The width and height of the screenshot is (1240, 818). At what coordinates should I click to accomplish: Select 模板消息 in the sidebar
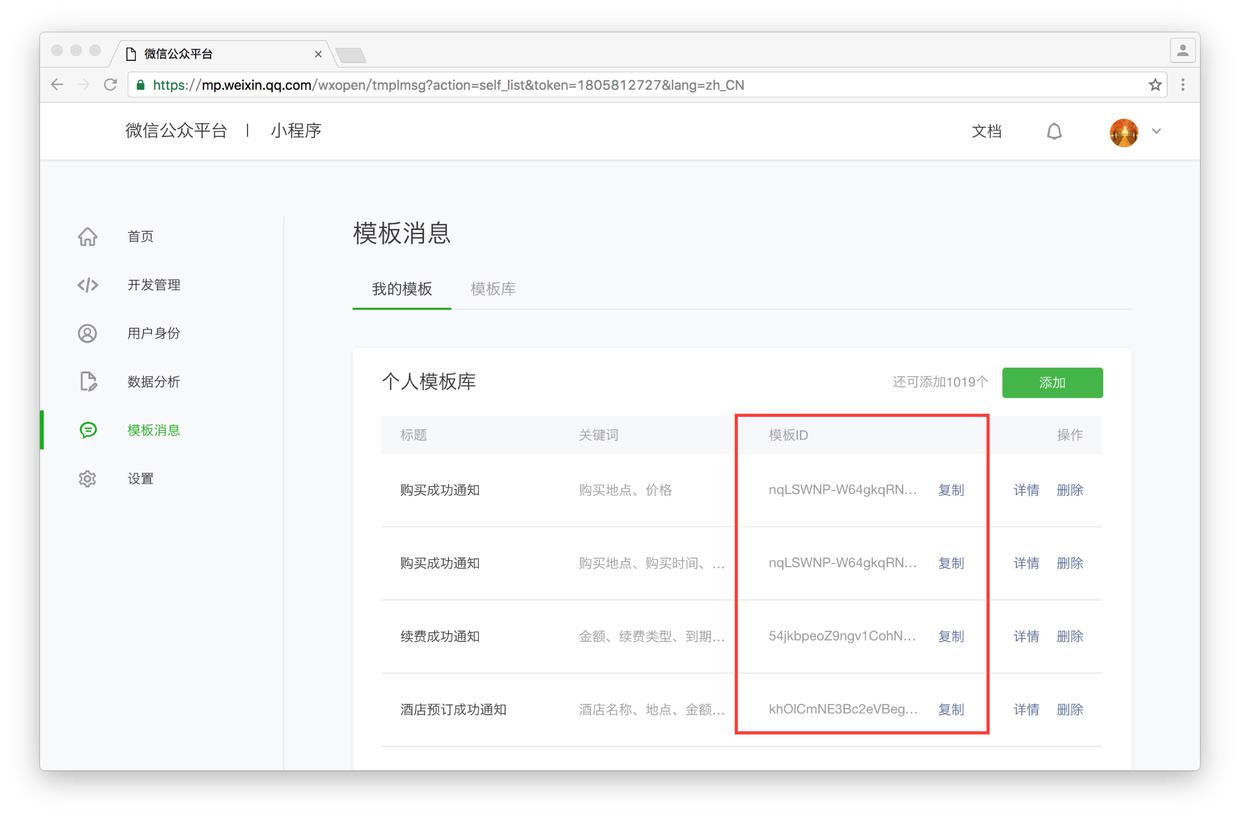(153, 430)
